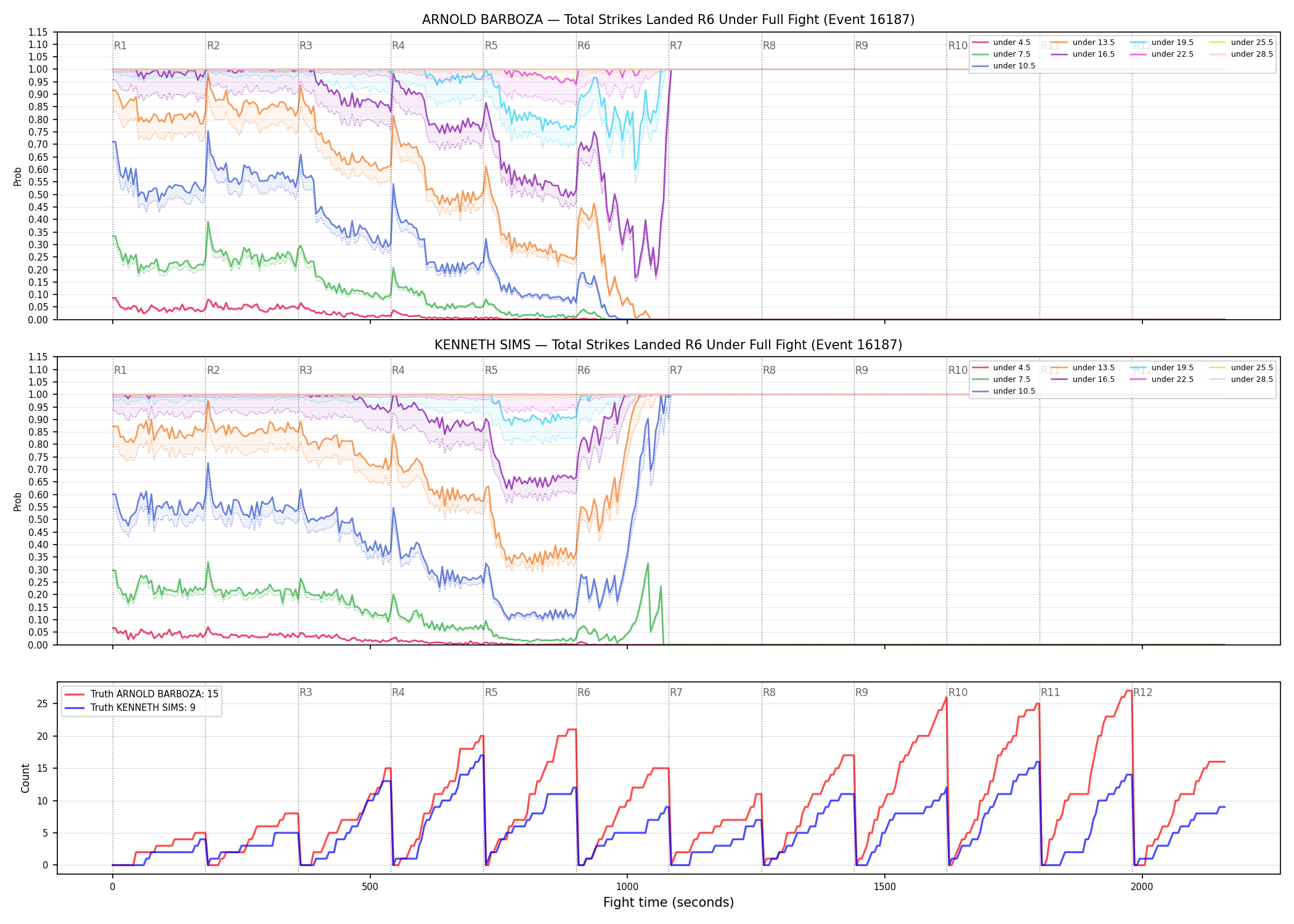Click the R6 round marker in Barboza chart
Image resolution: width=1294 pixels, height=924 pixels.
coord(584,46)
